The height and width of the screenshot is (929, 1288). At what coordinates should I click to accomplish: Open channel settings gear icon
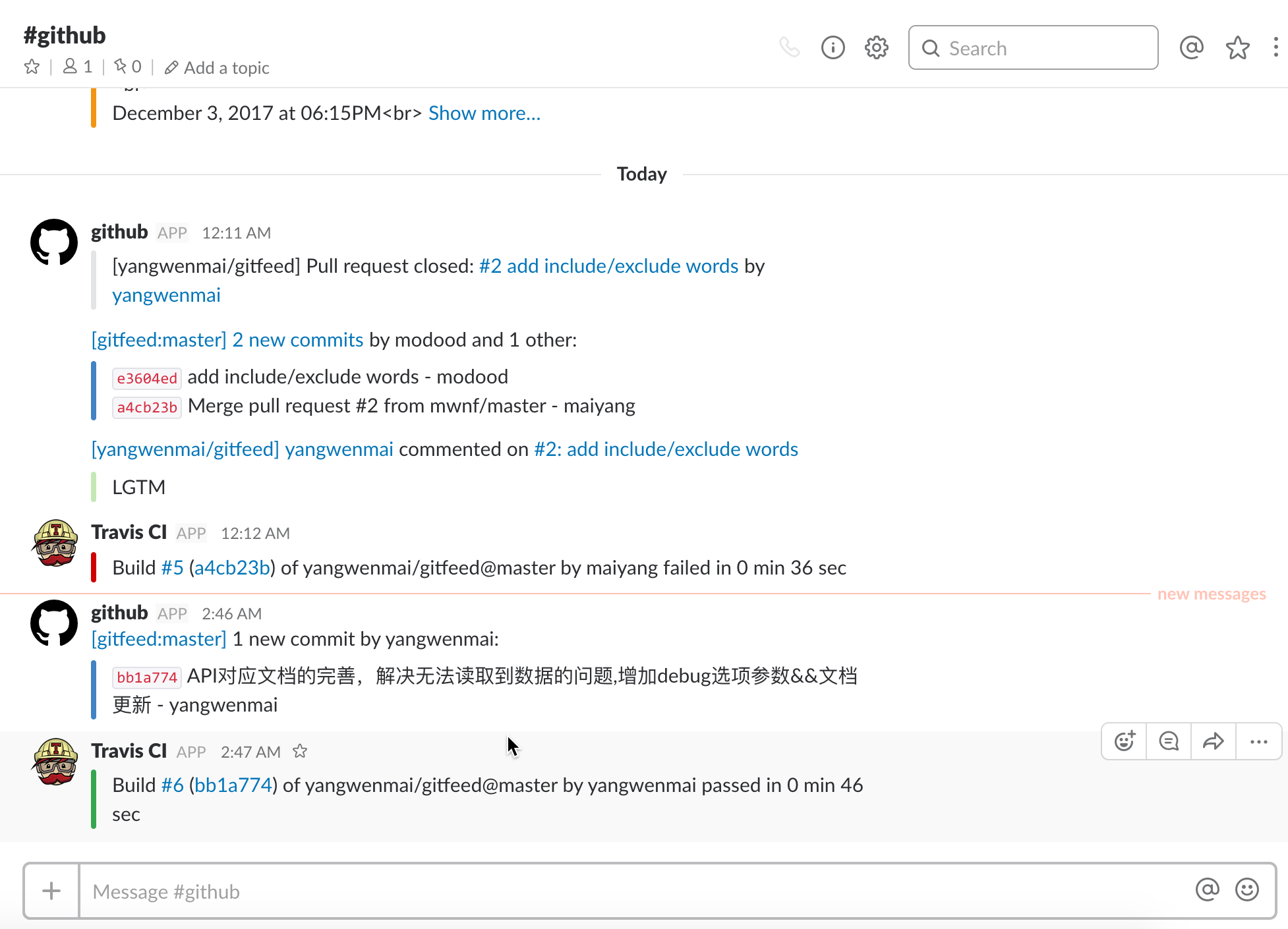(876, 47)
